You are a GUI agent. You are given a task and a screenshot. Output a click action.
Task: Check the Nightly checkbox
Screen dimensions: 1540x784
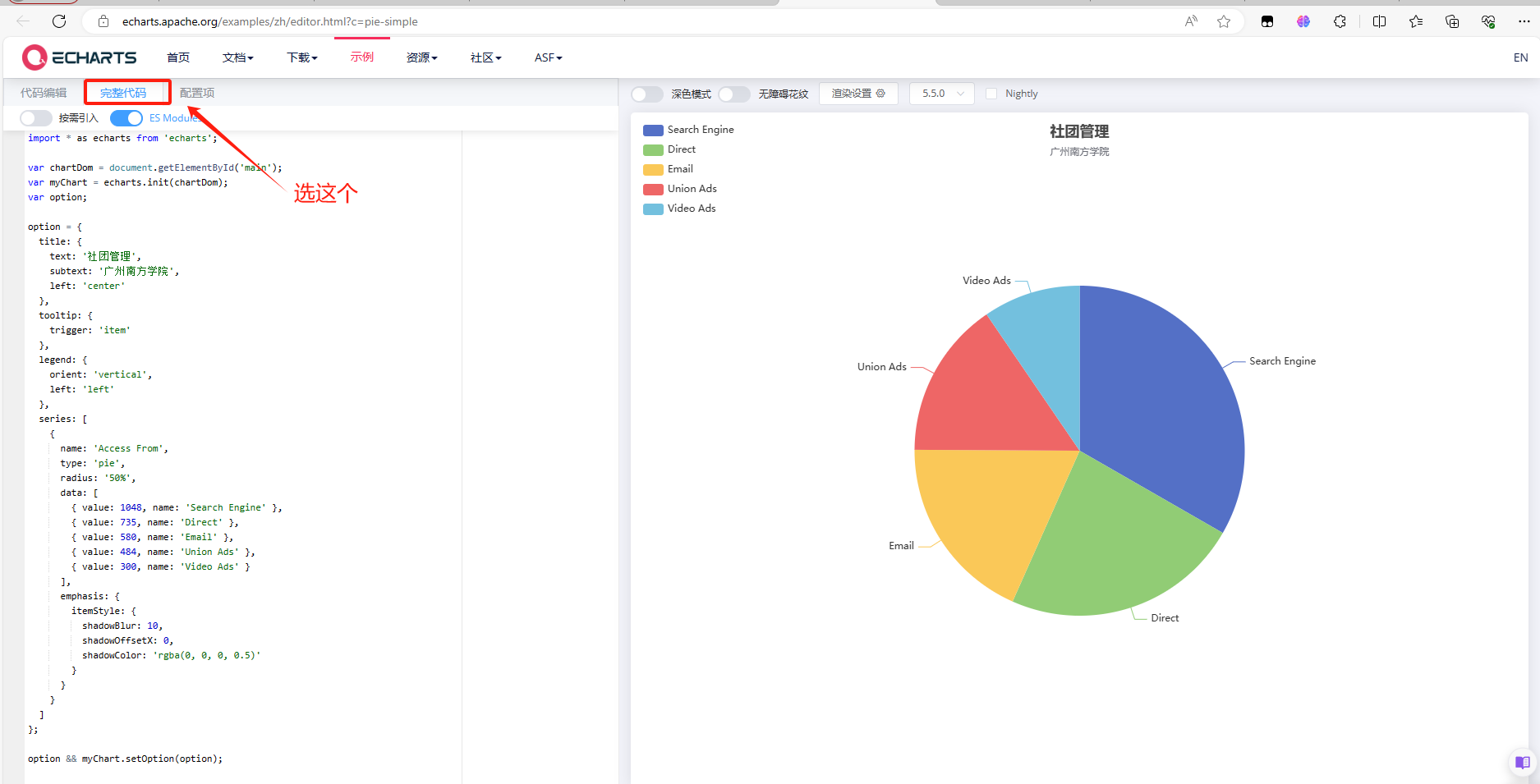991,94
